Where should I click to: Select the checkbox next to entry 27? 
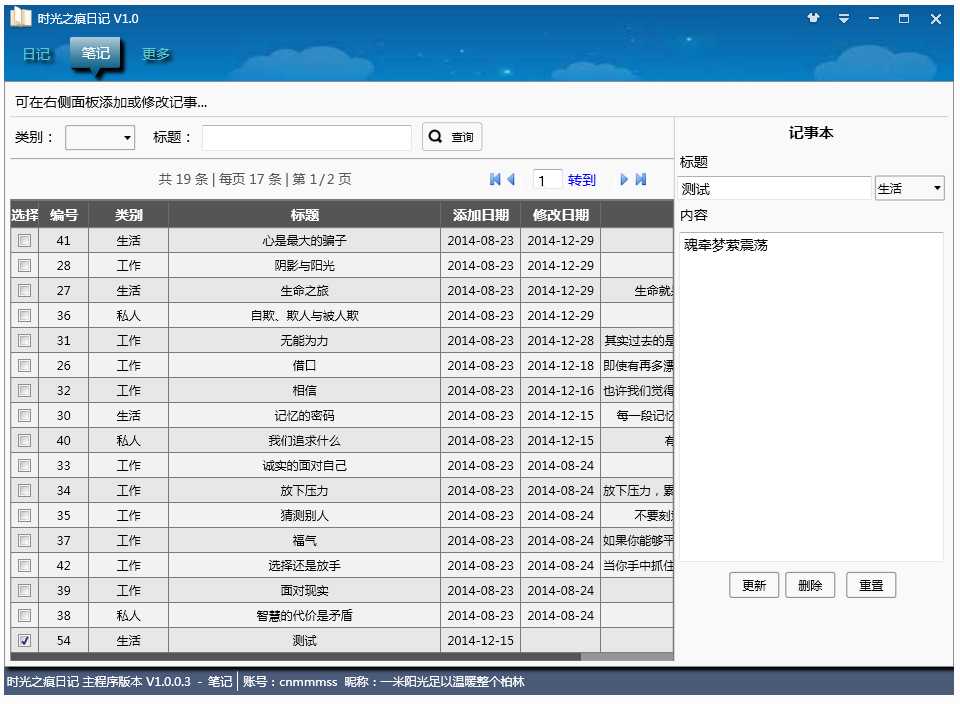tap(24, 290)
